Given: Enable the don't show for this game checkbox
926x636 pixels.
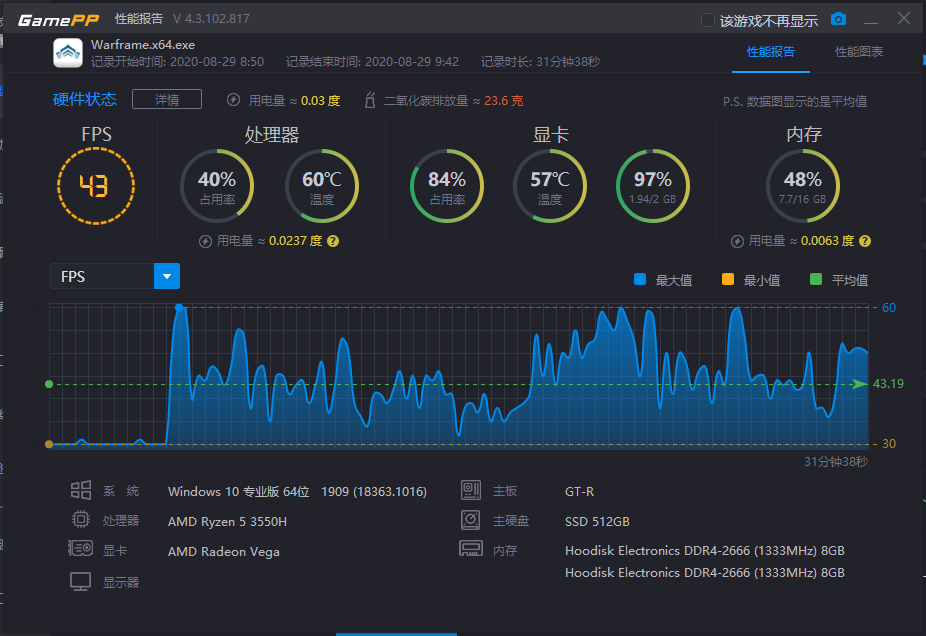Looking at the screenshot, I should click(x=707, y=20).
